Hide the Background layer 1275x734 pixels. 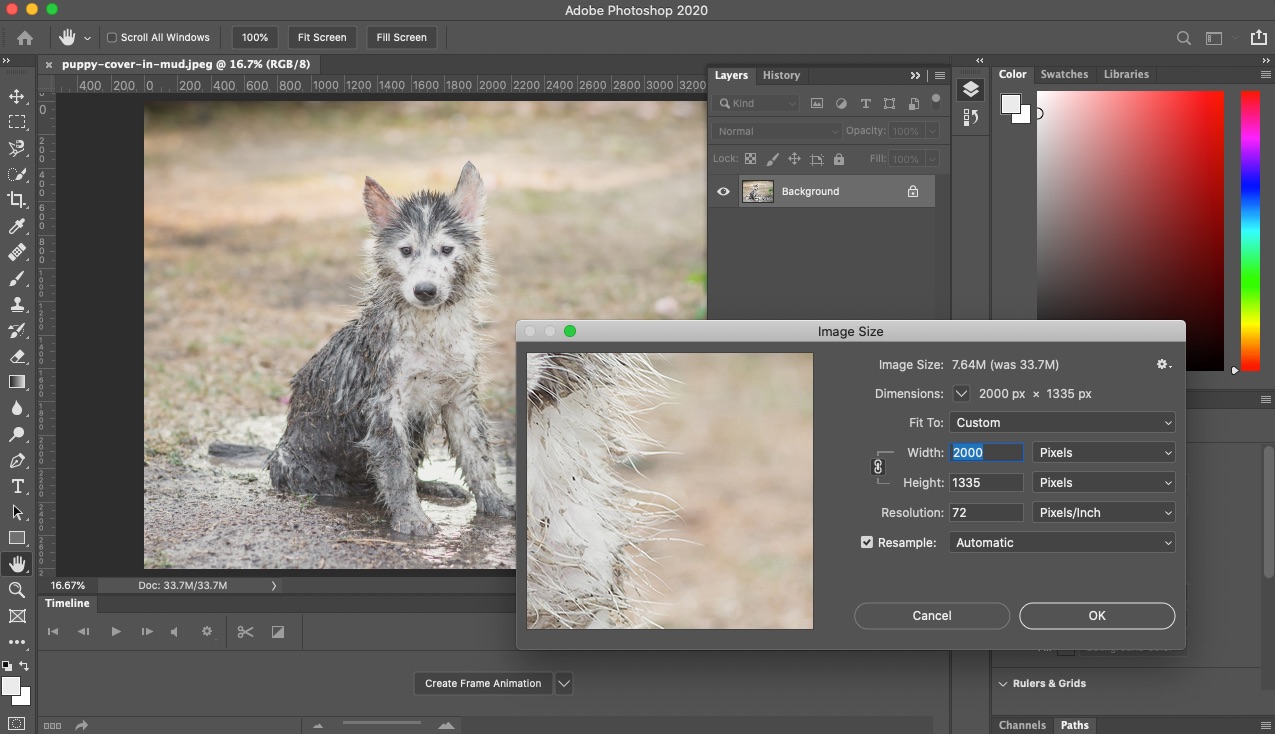(723, 191)
